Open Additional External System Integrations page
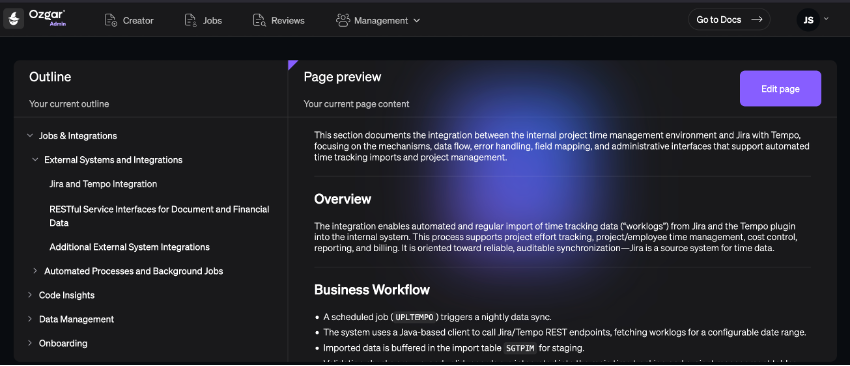Viewport: 850px width, 366px height. point(130,247)
